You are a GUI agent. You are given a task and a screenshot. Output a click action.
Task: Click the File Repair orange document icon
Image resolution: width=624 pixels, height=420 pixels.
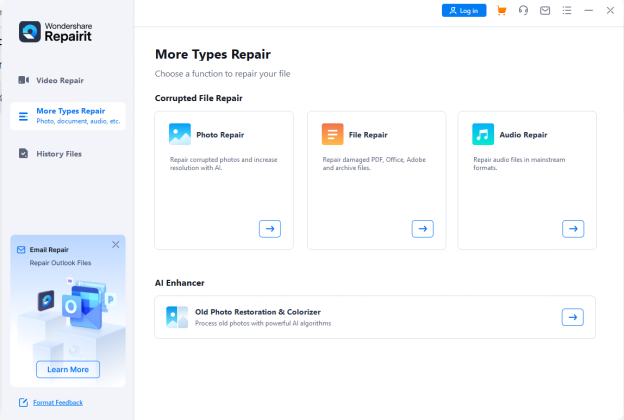click(x=332, y=134)
